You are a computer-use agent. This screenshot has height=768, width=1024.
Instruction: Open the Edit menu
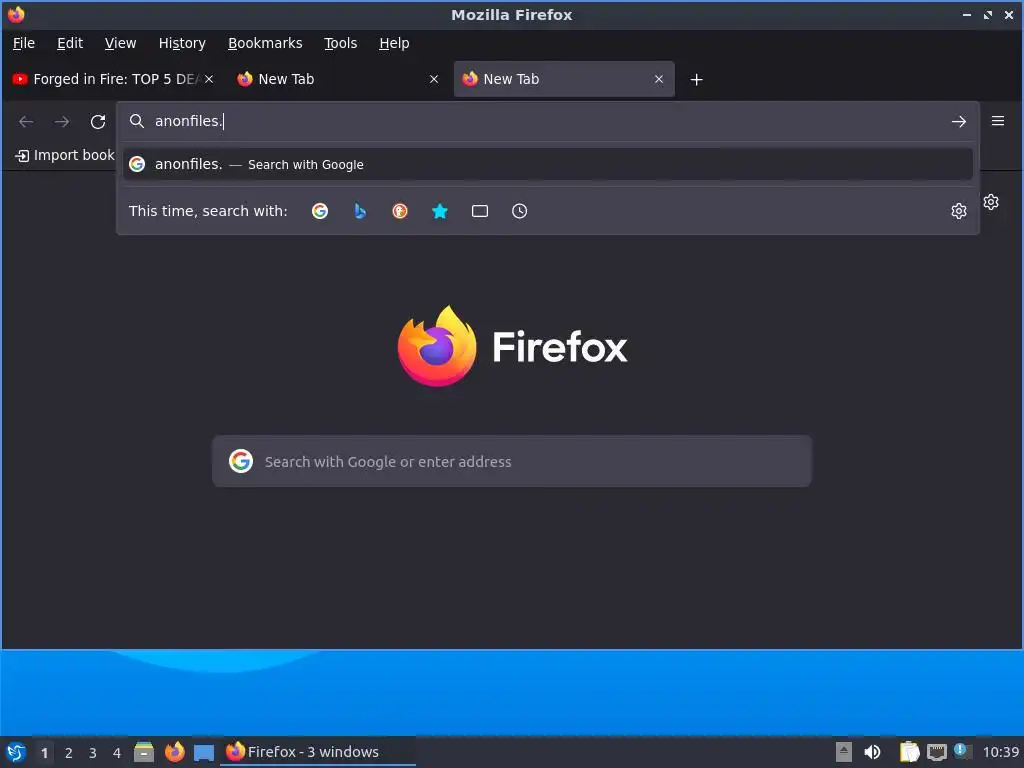click(x=70, y=43)
